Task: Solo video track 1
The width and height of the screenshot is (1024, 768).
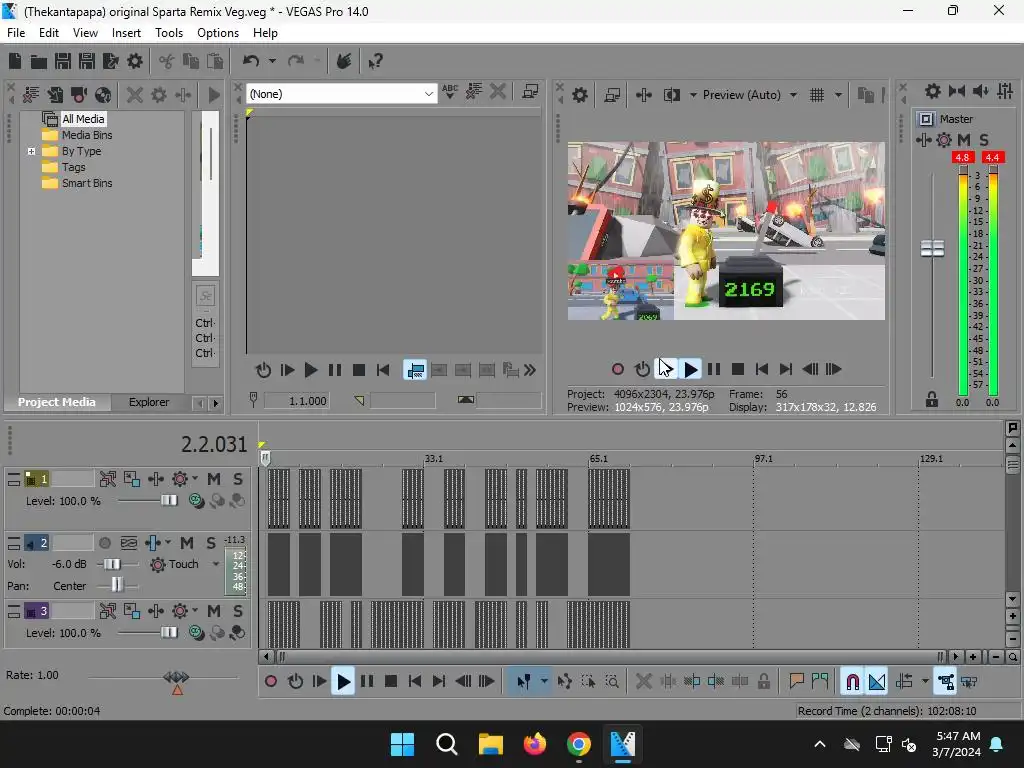Action: pyautogui.click(x=238, y=479)
